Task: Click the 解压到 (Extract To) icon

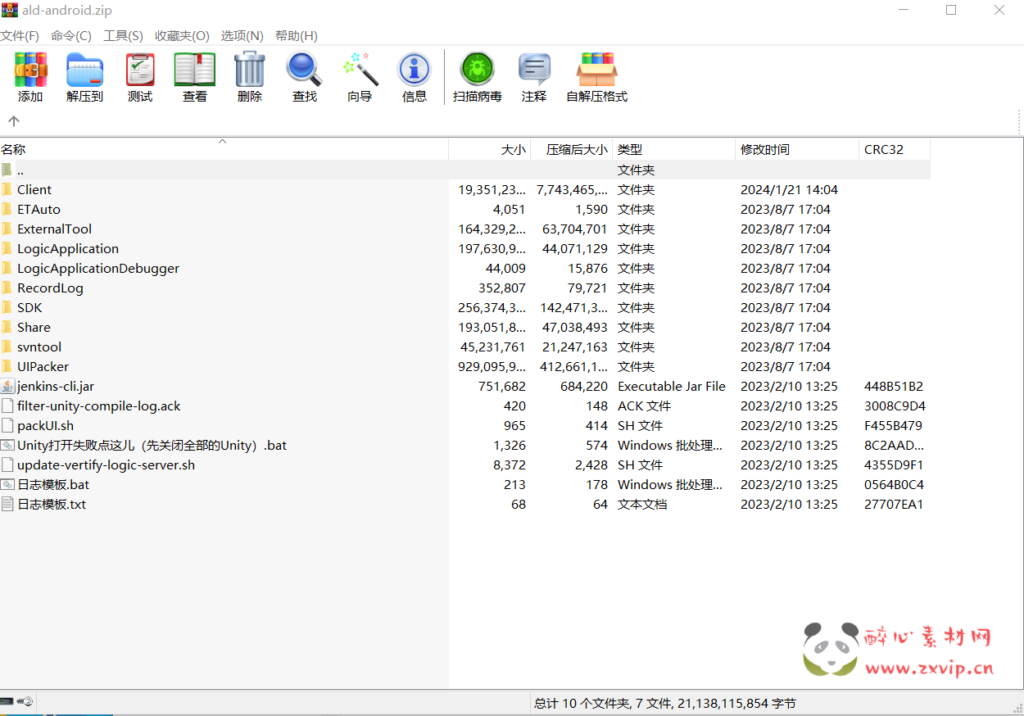Action: coord(85,77)
